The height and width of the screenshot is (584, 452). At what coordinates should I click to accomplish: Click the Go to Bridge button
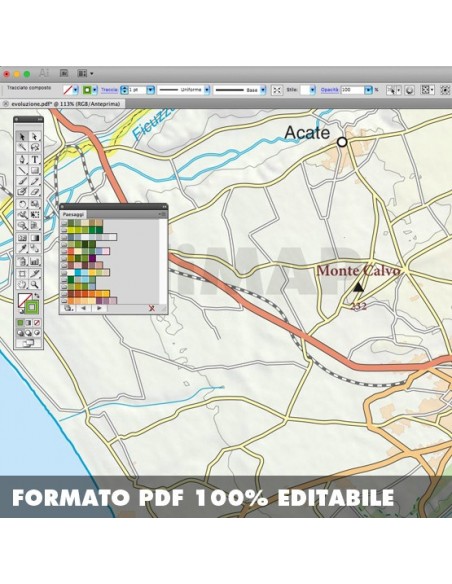tap(64, 73)
